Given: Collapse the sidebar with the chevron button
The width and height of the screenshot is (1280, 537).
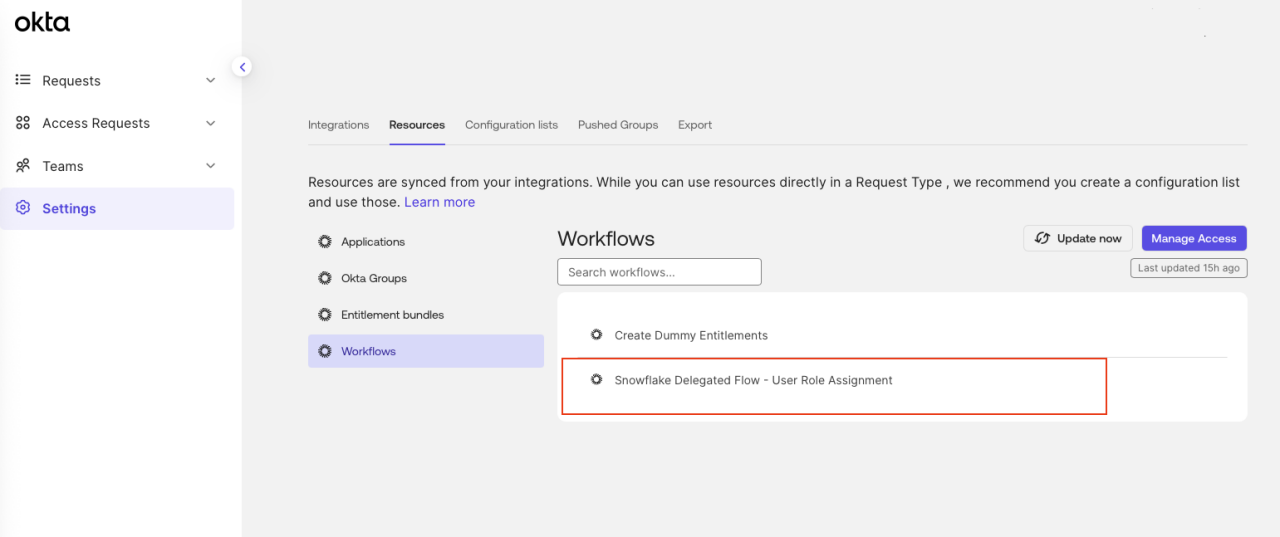Looking at the screenshot, I should pyautogui.click(x=242, y=67).
